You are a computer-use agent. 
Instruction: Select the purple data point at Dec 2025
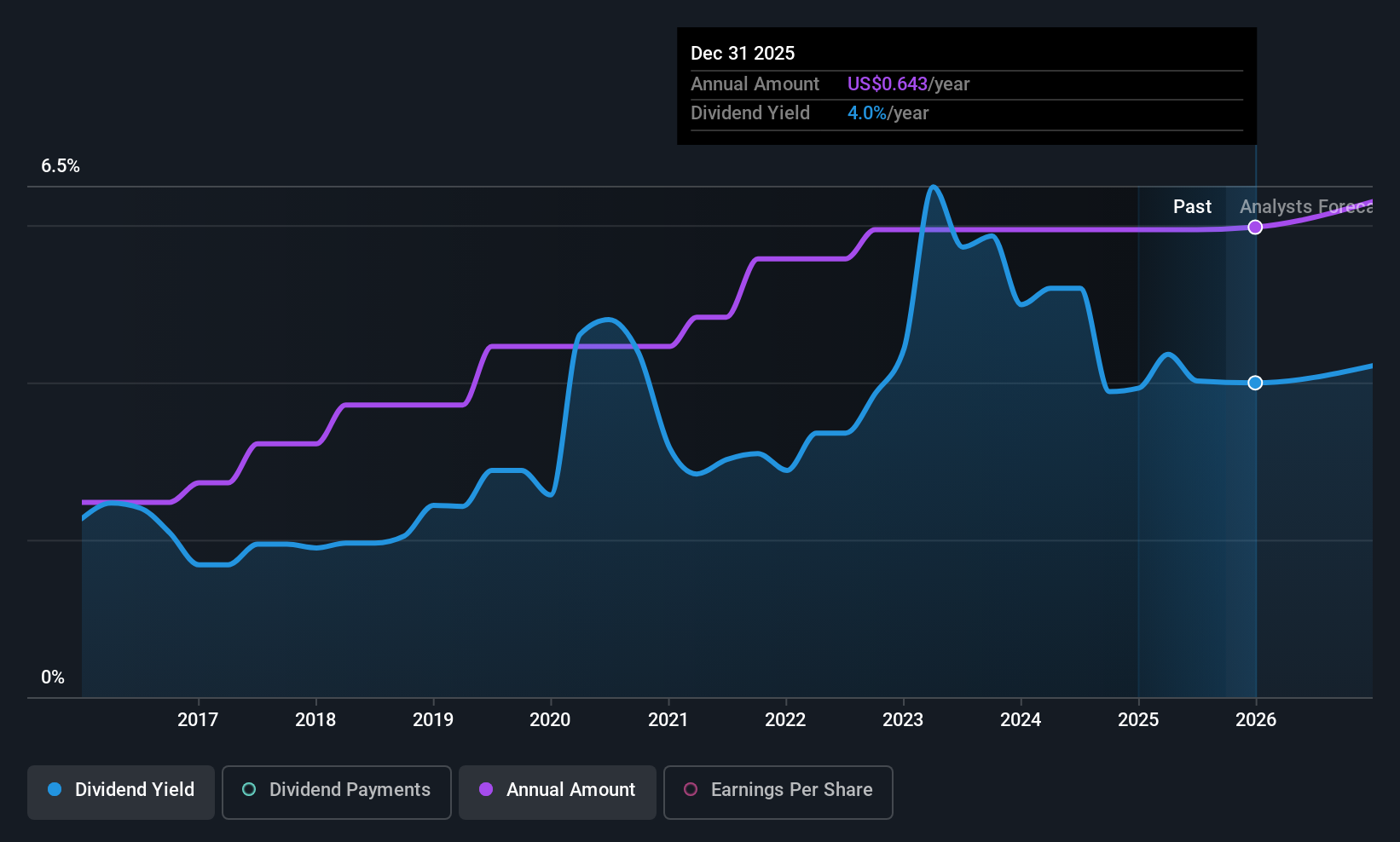1255,227
